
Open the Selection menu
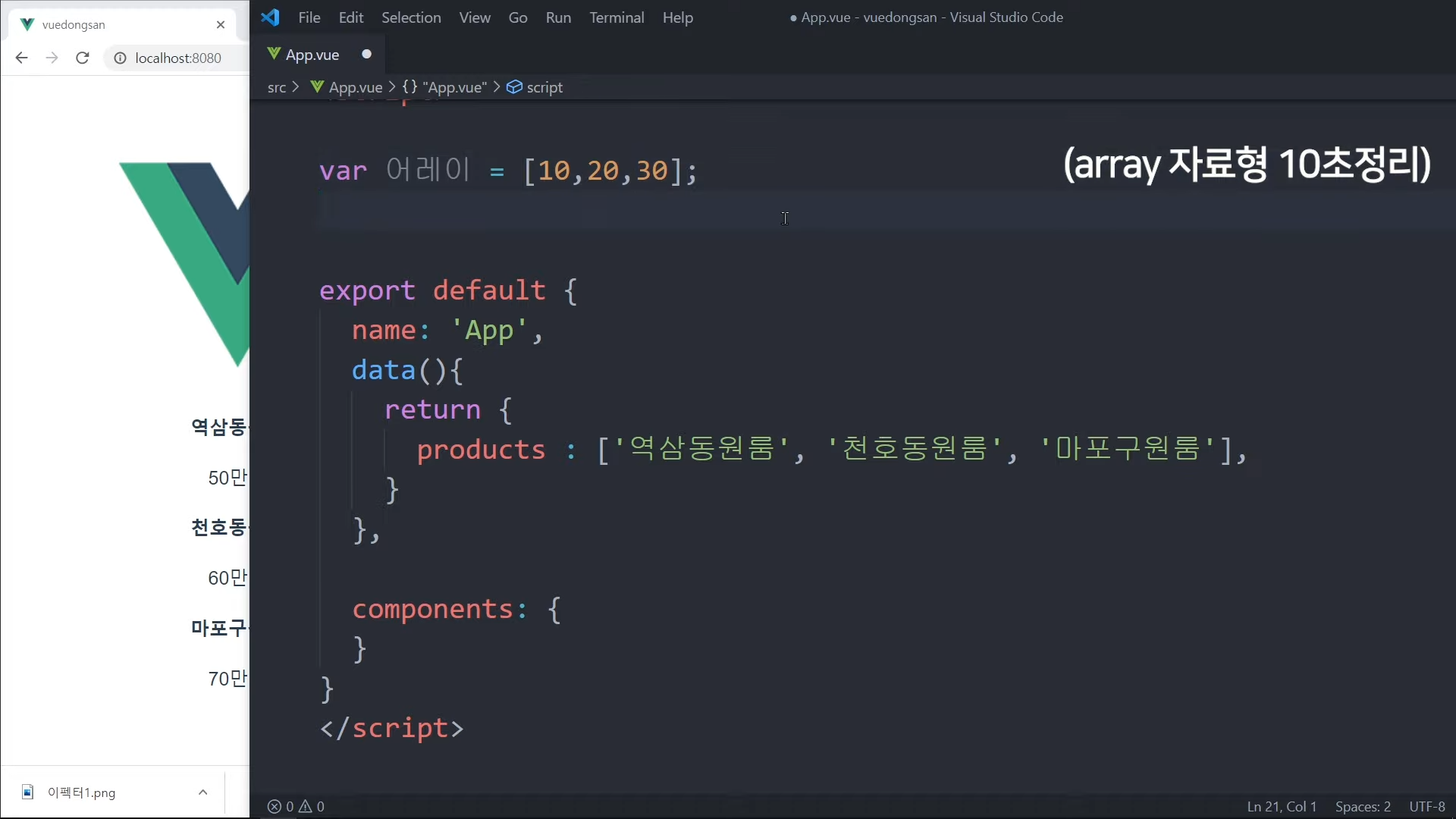click(x=411, y=17)
